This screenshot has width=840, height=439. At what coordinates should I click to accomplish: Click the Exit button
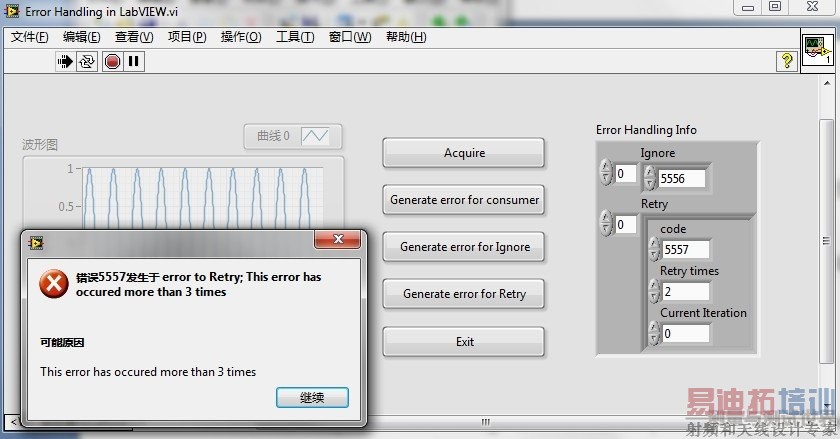pos(464,341)
